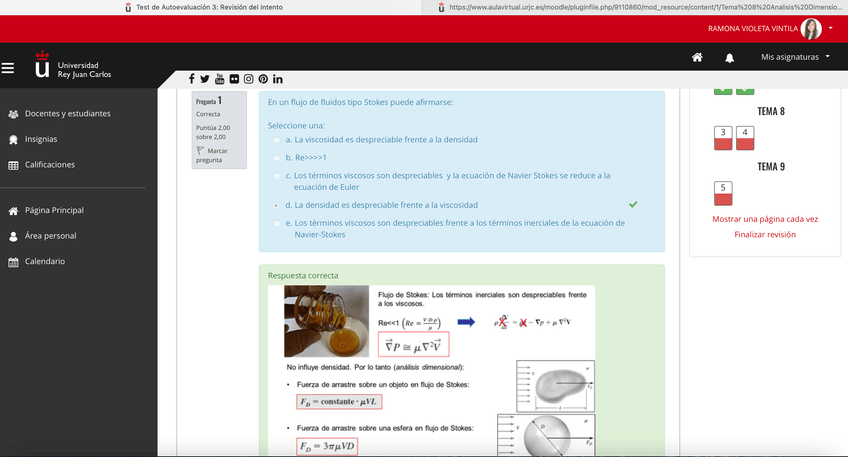
Task: Click the TEMA 9 heading
Action: tap(771, 167)
